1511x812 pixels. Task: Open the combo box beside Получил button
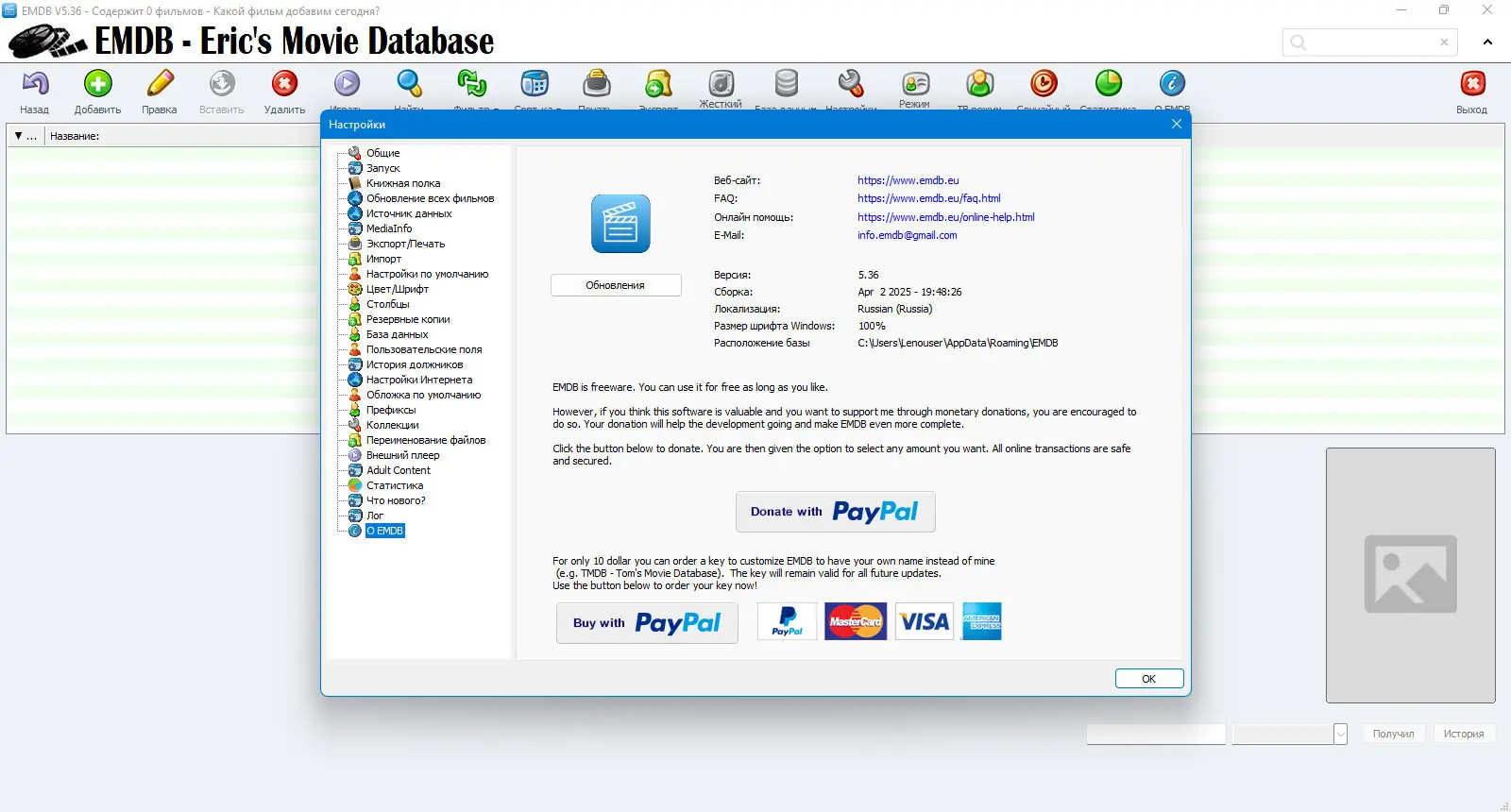1340,734
